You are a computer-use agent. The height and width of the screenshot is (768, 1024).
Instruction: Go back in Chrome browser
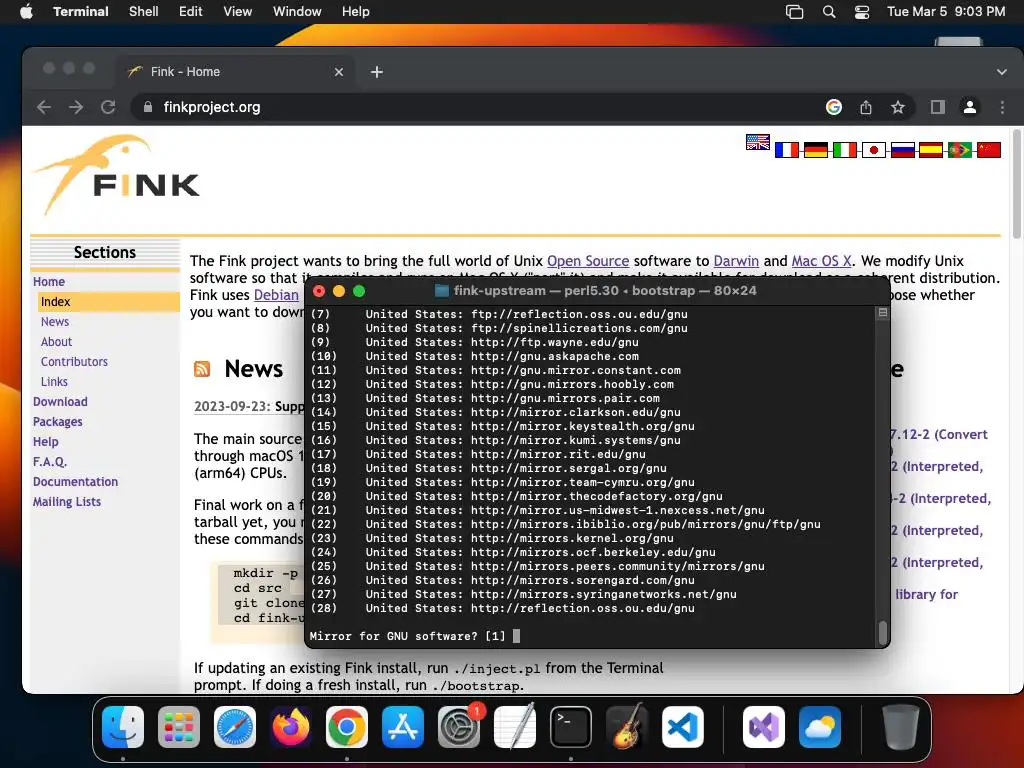44,107
